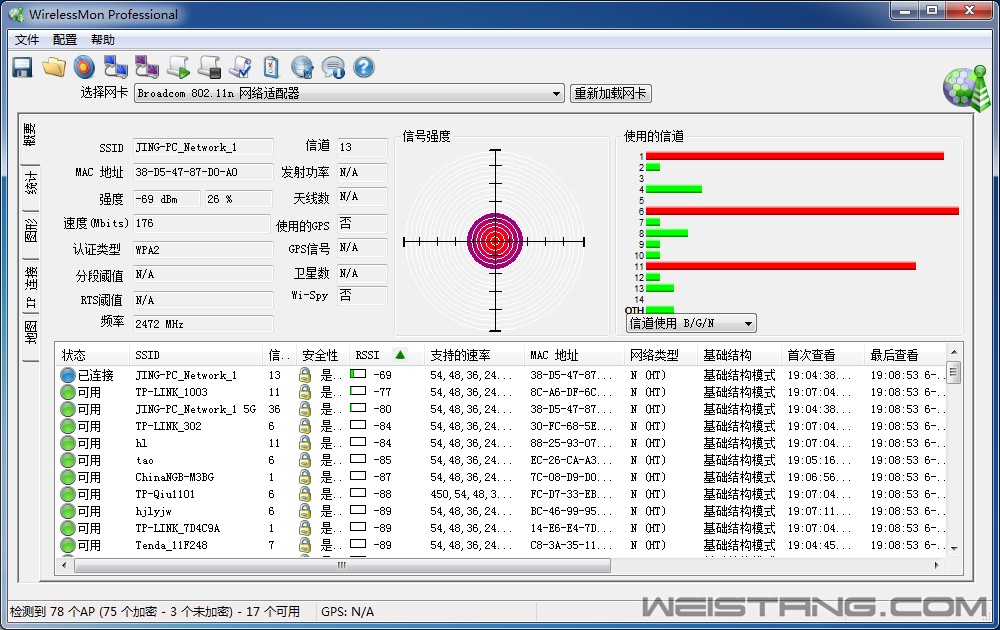The width and height of the screenshot is (1000, 630).
Task: Click the globe with checkmark icon
Action: pos(302,67)
